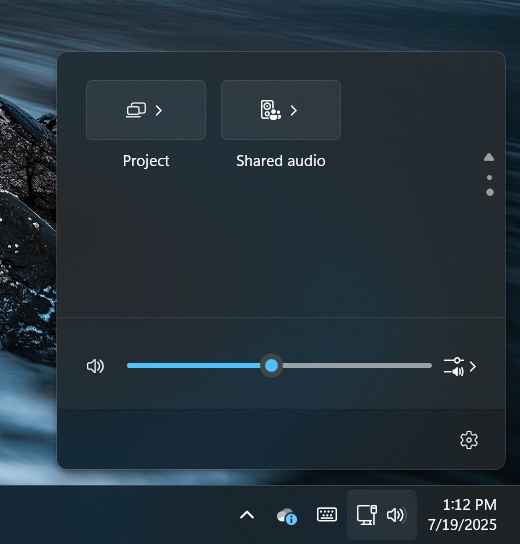Screen dimensions: 520x544
Task: Select a sound output device icon
Action: 454,367
